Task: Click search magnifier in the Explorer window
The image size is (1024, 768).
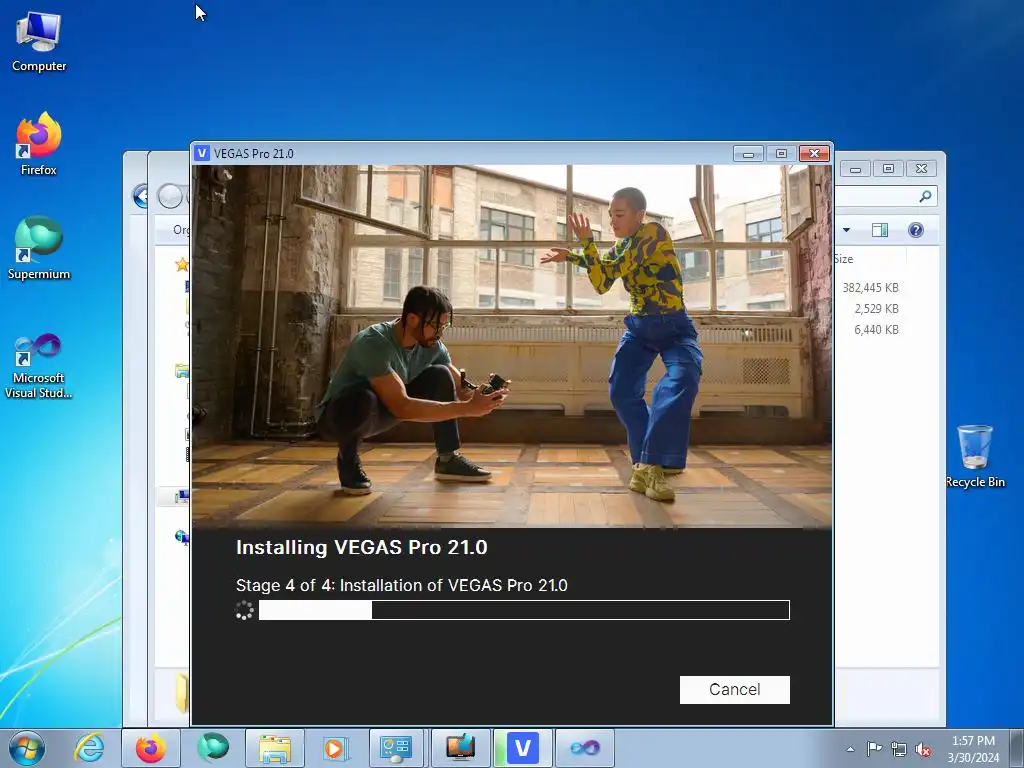Action: pos(925,196)
